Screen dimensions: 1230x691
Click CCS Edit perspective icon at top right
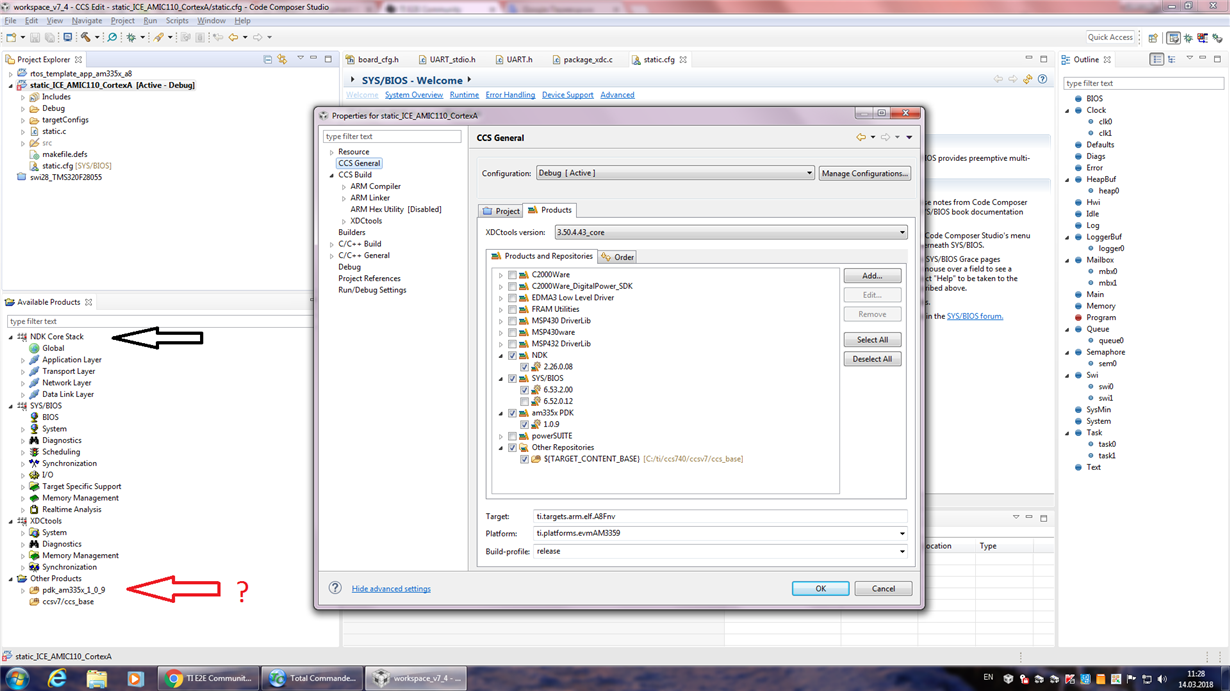pyautogui.click(x=1173, y=38)
